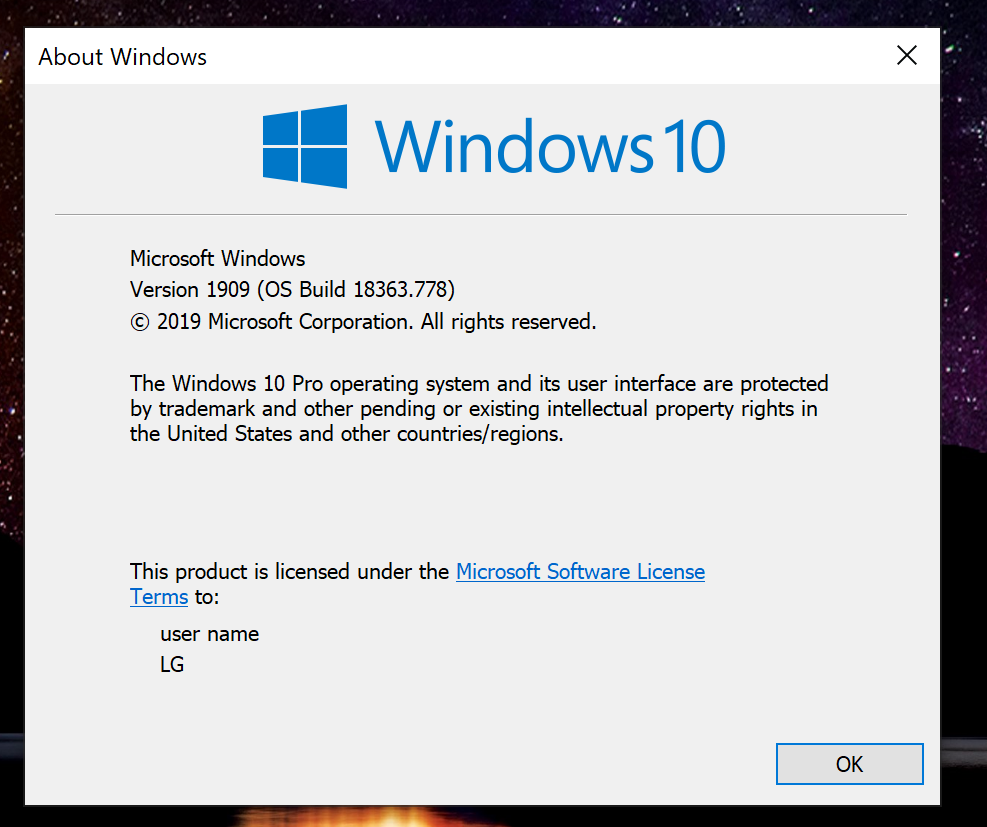Click the "Microsoft Windows" text line
Screen dimensions: 987x827
pyautogui.click(x=217, y=259)
